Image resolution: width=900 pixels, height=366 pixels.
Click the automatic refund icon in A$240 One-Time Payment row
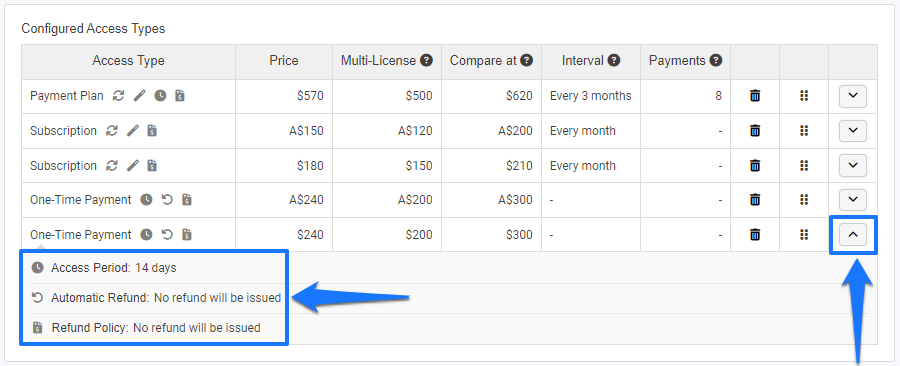167,200
